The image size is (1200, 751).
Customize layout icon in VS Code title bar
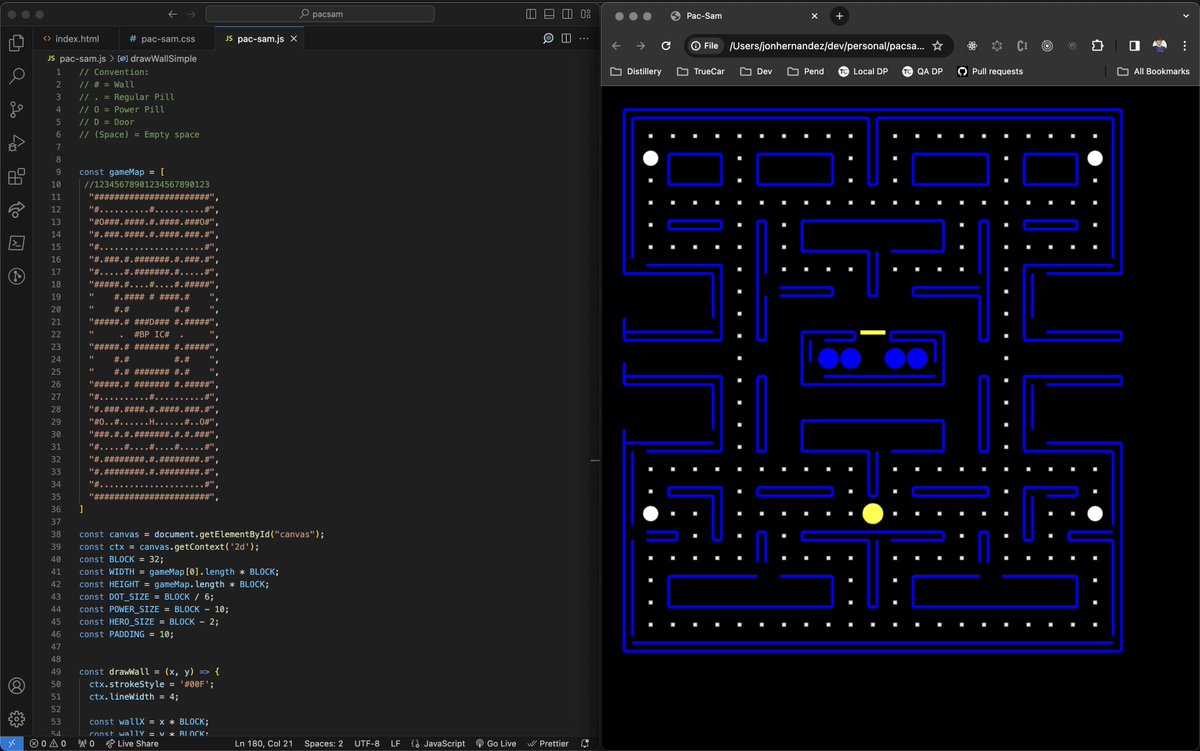click(x=584, y=15)
